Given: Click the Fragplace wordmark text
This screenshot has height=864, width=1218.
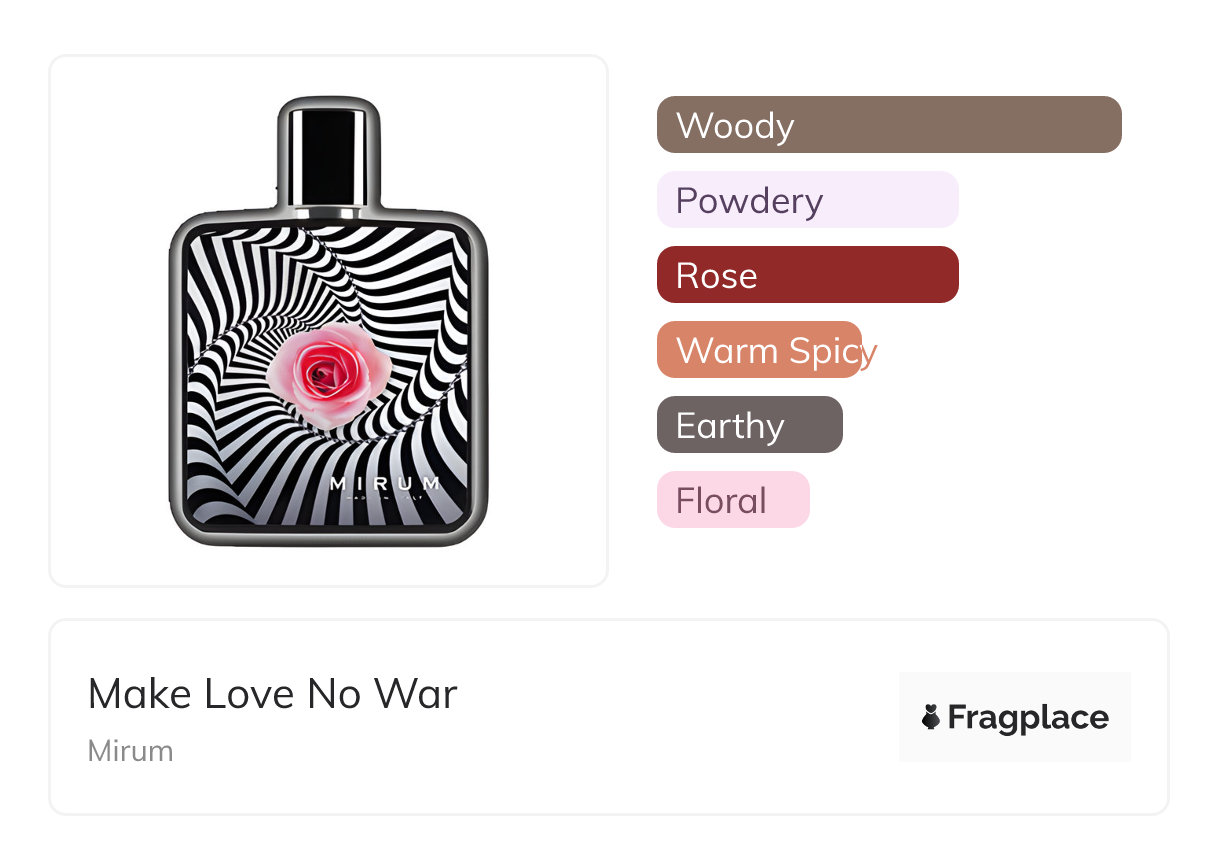Looking at the screenshot, I should point(1028,717).
